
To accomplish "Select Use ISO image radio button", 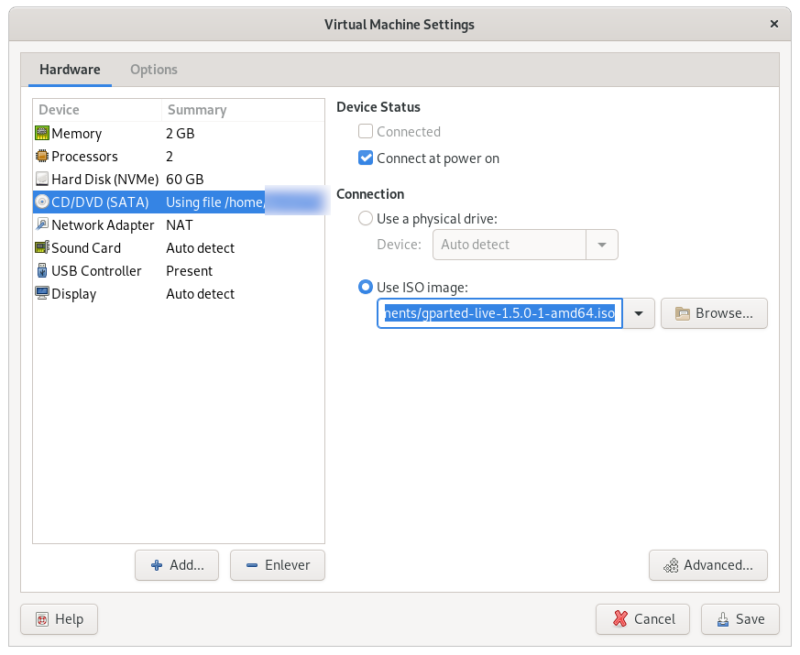I will click(365, 287).
